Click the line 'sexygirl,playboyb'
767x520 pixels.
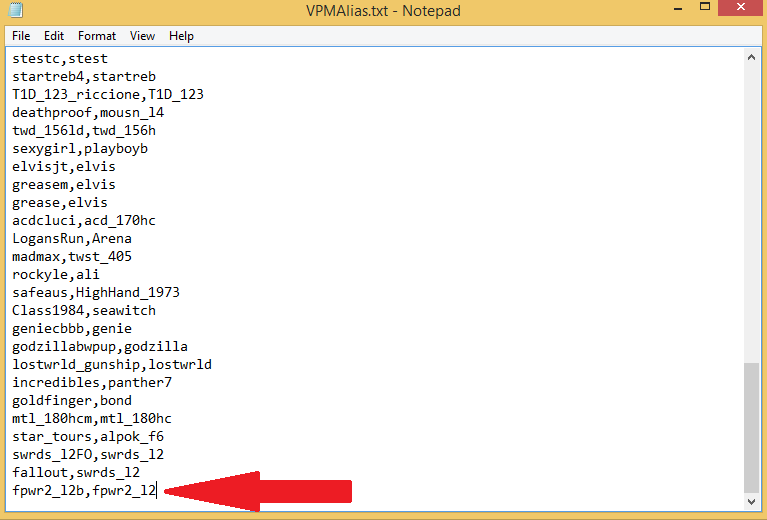coord(80,149)
